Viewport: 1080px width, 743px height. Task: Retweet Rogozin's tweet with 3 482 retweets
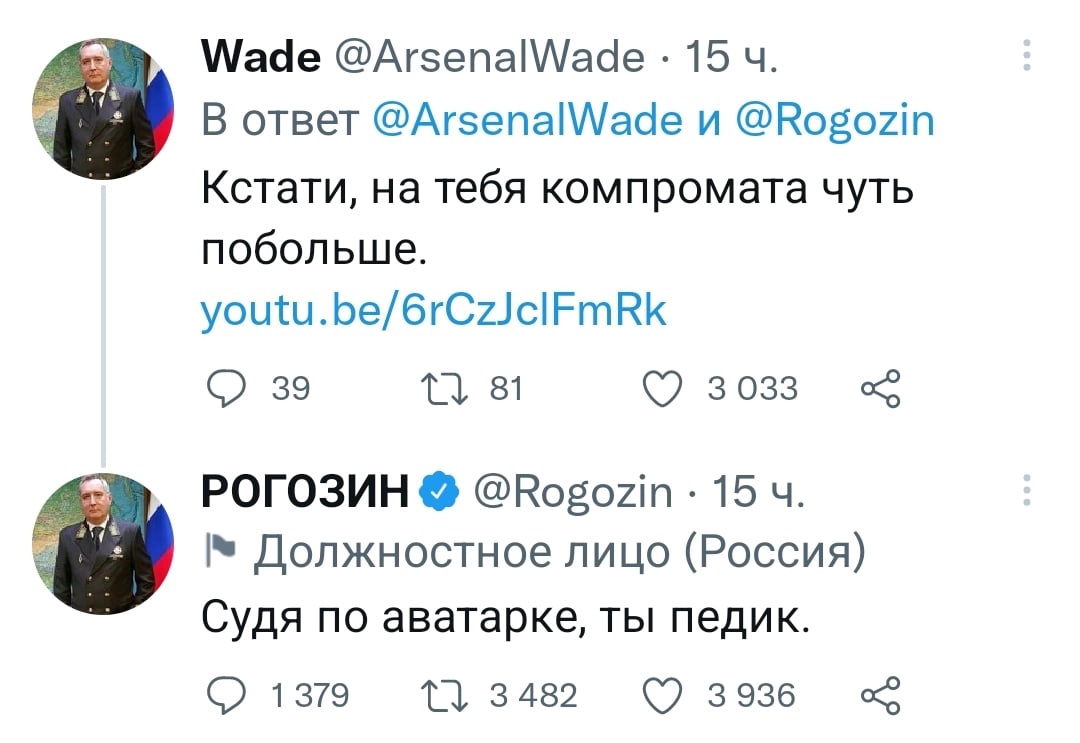(445, 695)
